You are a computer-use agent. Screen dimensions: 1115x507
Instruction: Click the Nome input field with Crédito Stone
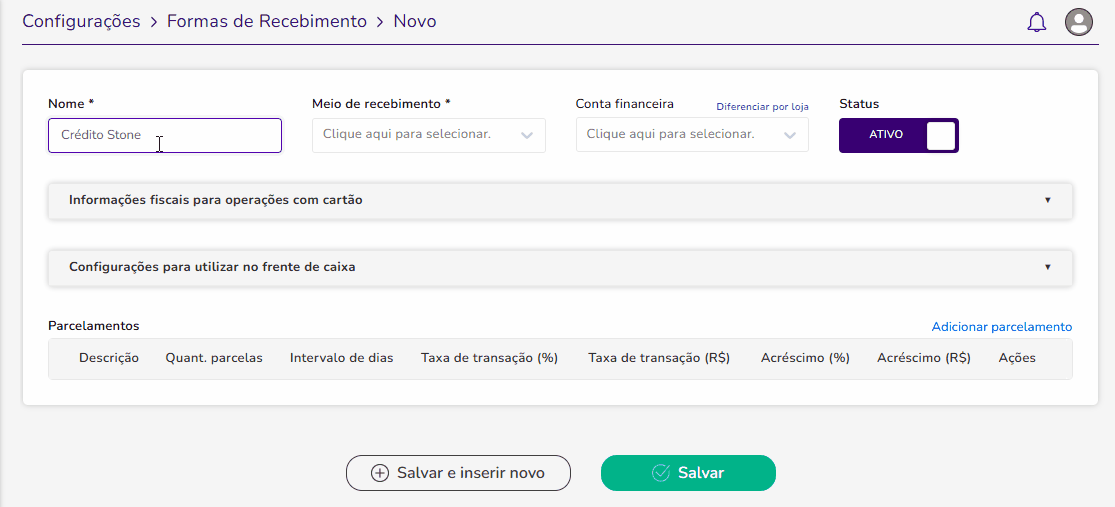(165, 135)
